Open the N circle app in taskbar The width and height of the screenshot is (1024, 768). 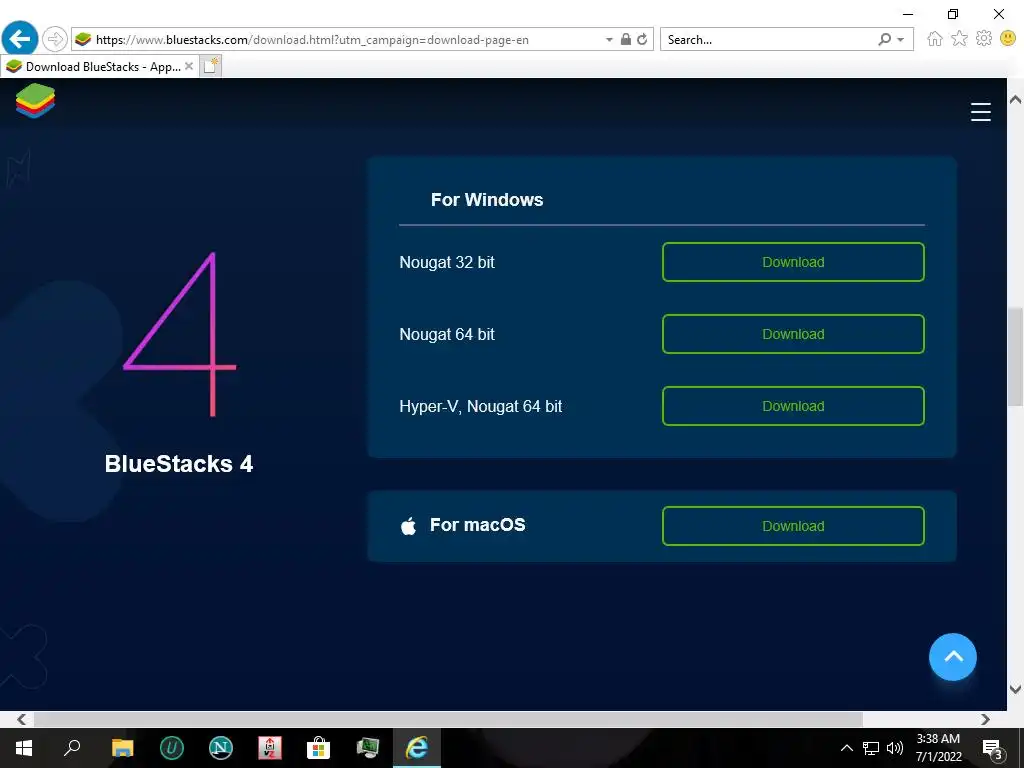(221, 748)
